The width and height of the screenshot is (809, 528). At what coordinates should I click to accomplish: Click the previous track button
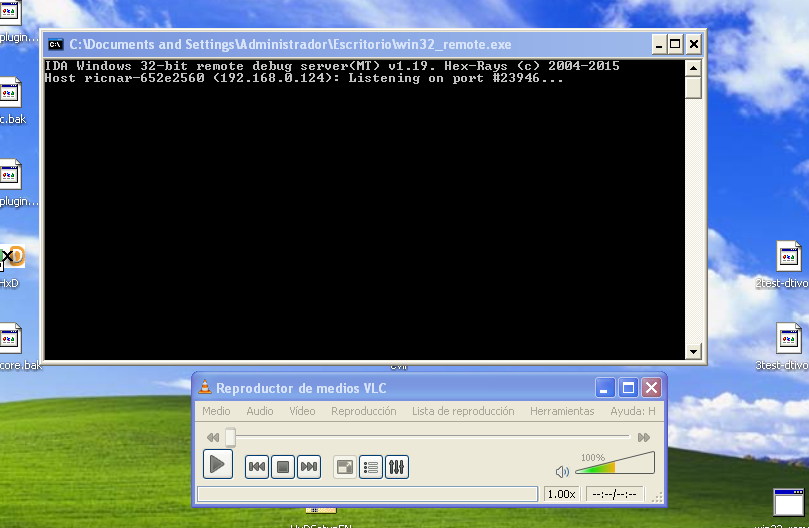[x=257, y=466]
